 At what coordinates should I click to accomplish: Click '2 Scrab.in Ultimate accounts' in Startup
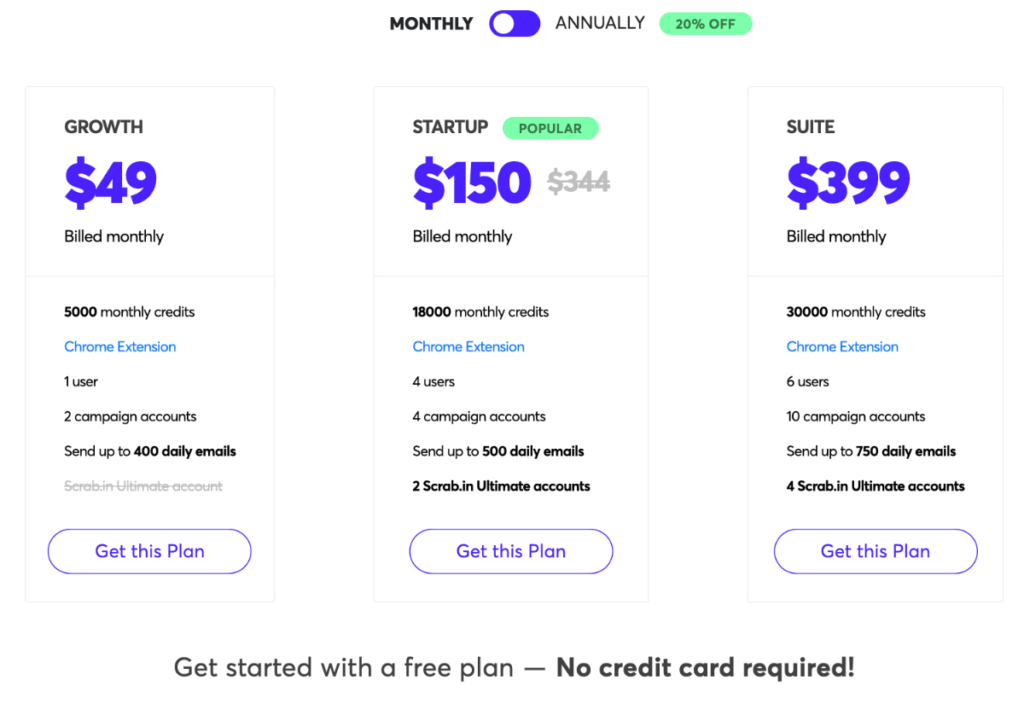click(501, 486)
